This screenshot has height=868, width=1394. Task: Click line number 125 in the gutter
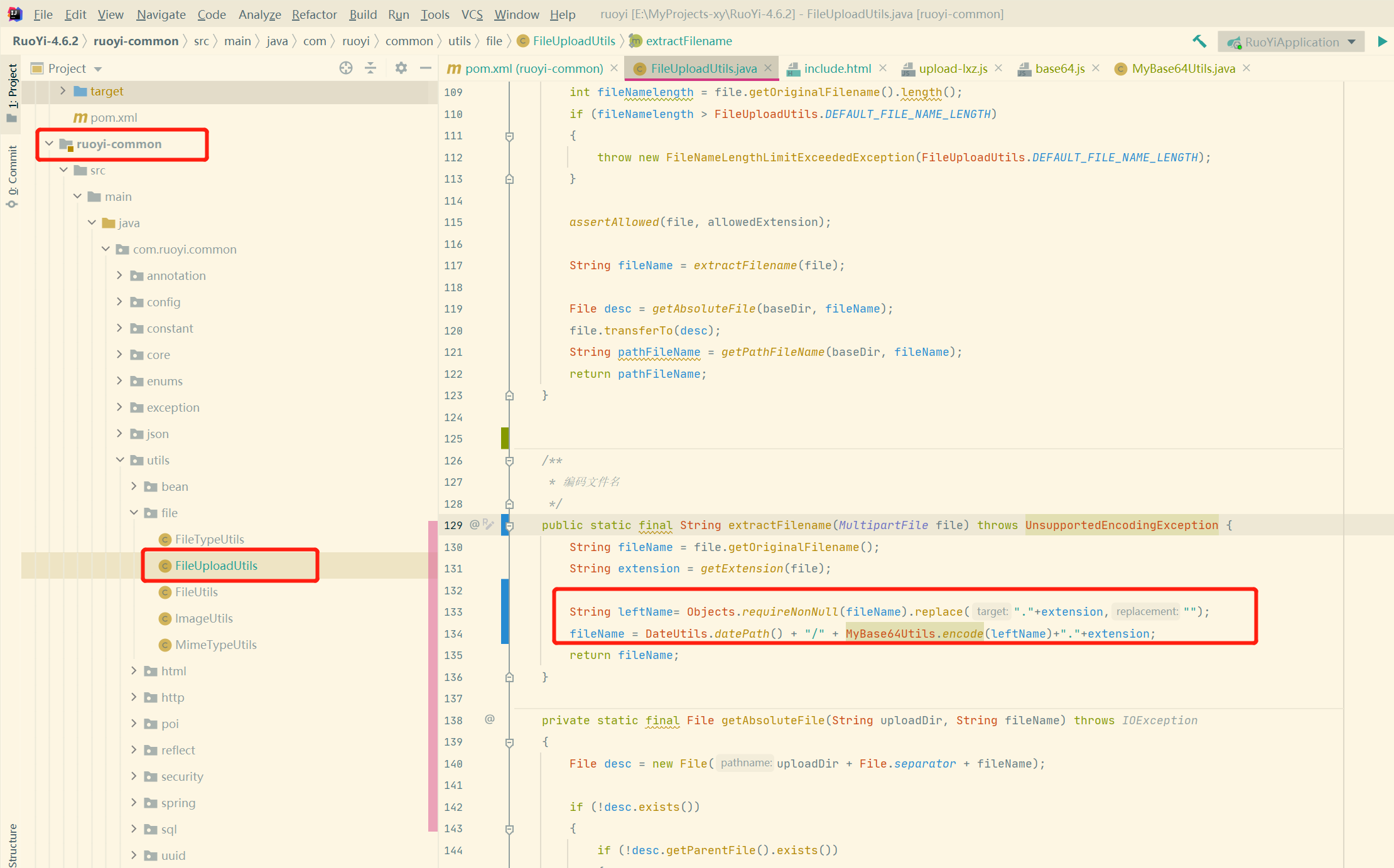click(x=453, y=439)
